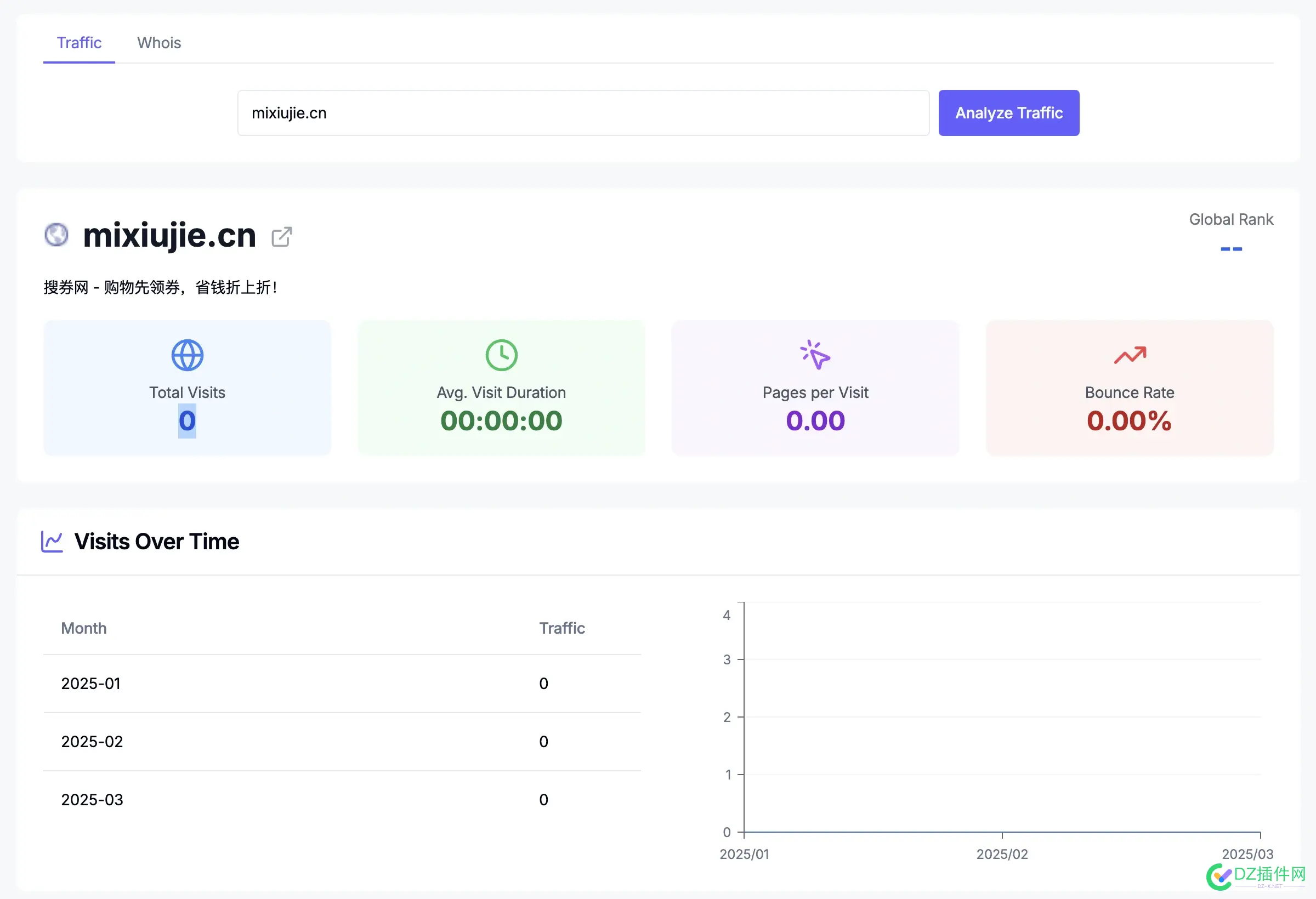
Task: Click the blue globe Total Visits icon
Action: 187,355
